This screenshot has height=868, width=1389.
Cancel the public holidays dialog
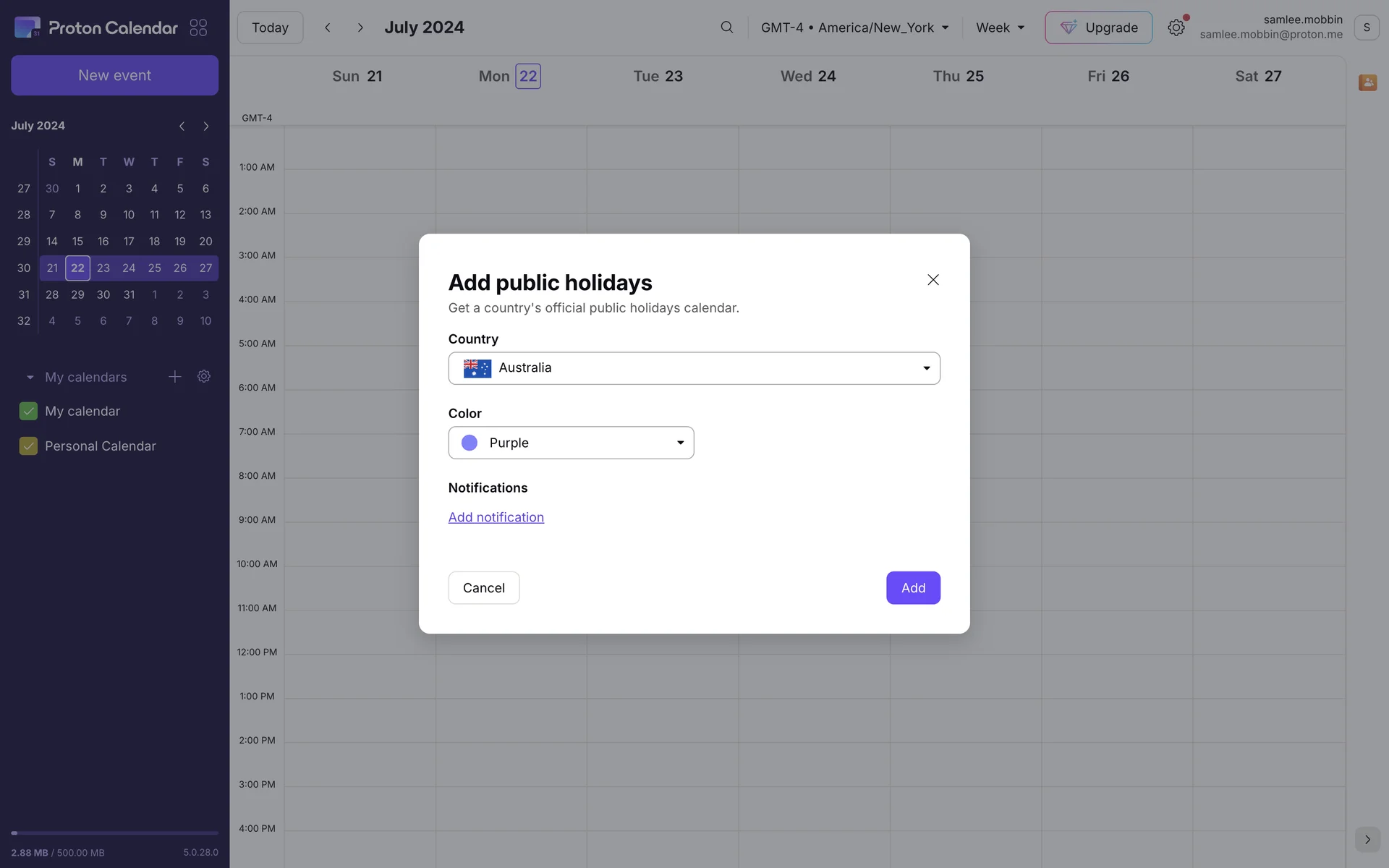(483, 588)
